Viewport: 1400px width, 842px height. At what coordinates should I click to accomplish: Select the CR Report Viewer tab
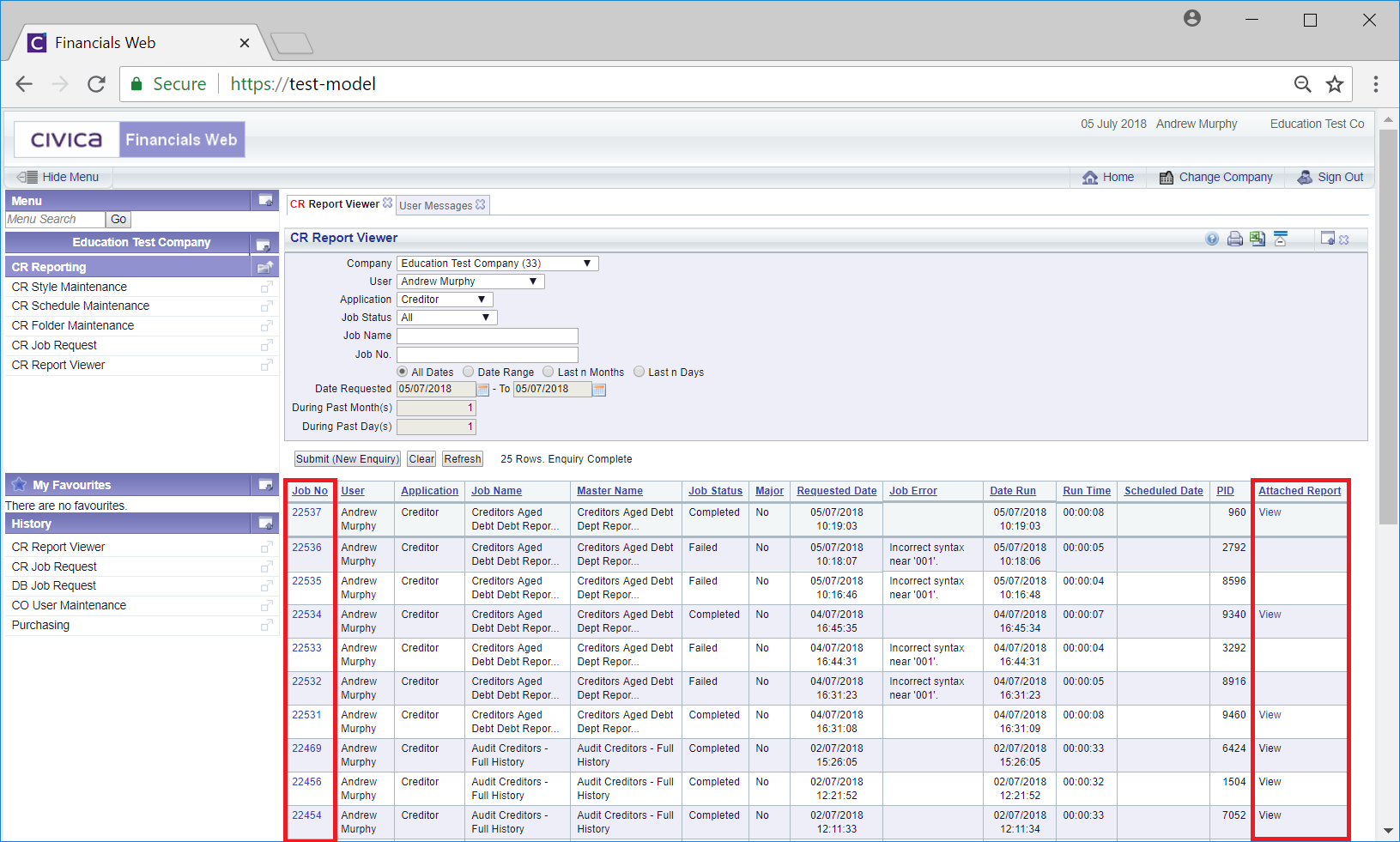(335, 204)
